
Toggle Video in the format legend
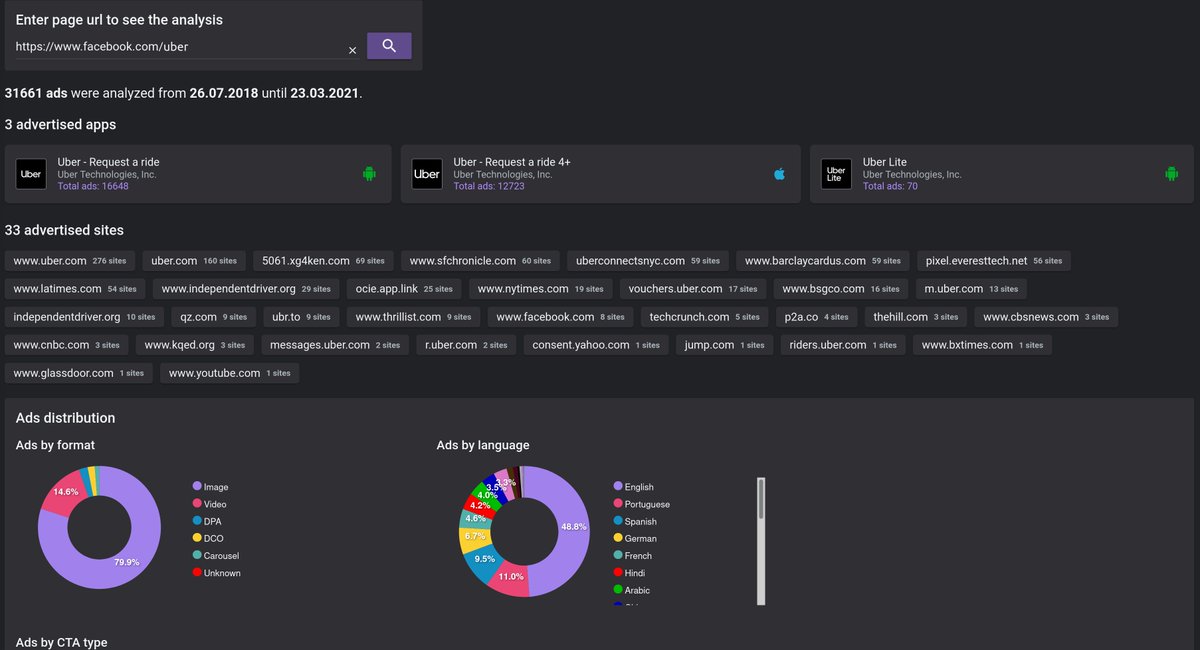[x=210, y=504]
